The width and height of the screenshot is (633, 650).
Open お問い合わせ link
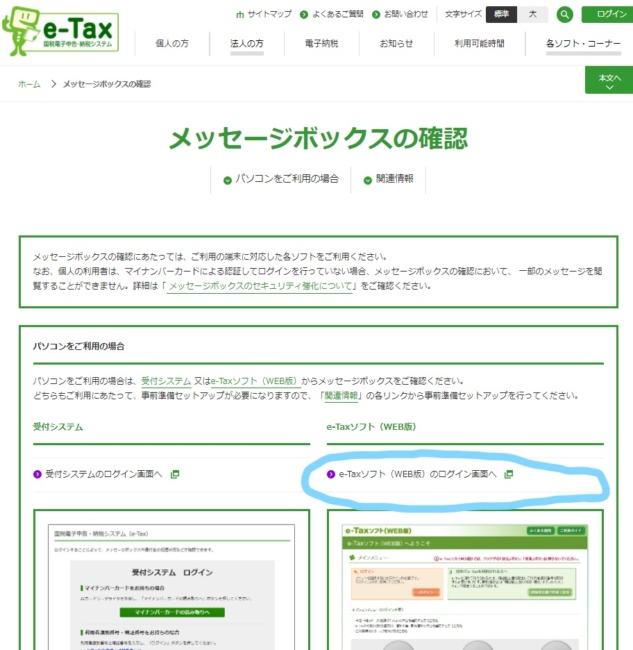[406, 15]
